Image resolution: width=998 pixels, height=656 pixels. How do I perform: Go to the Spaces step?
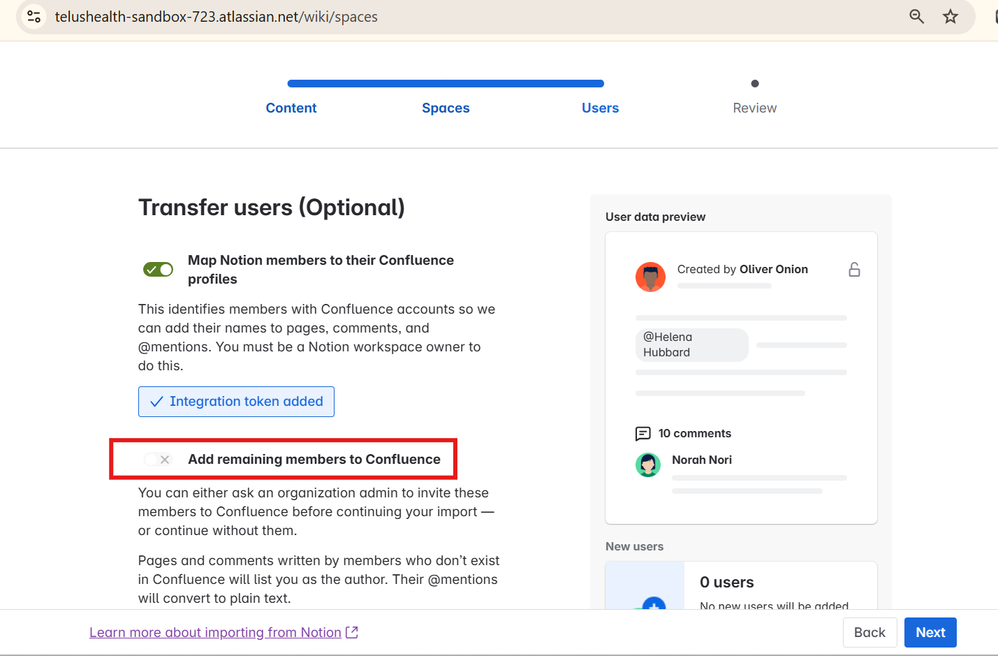pyautogui.click(x=446, y=108)
